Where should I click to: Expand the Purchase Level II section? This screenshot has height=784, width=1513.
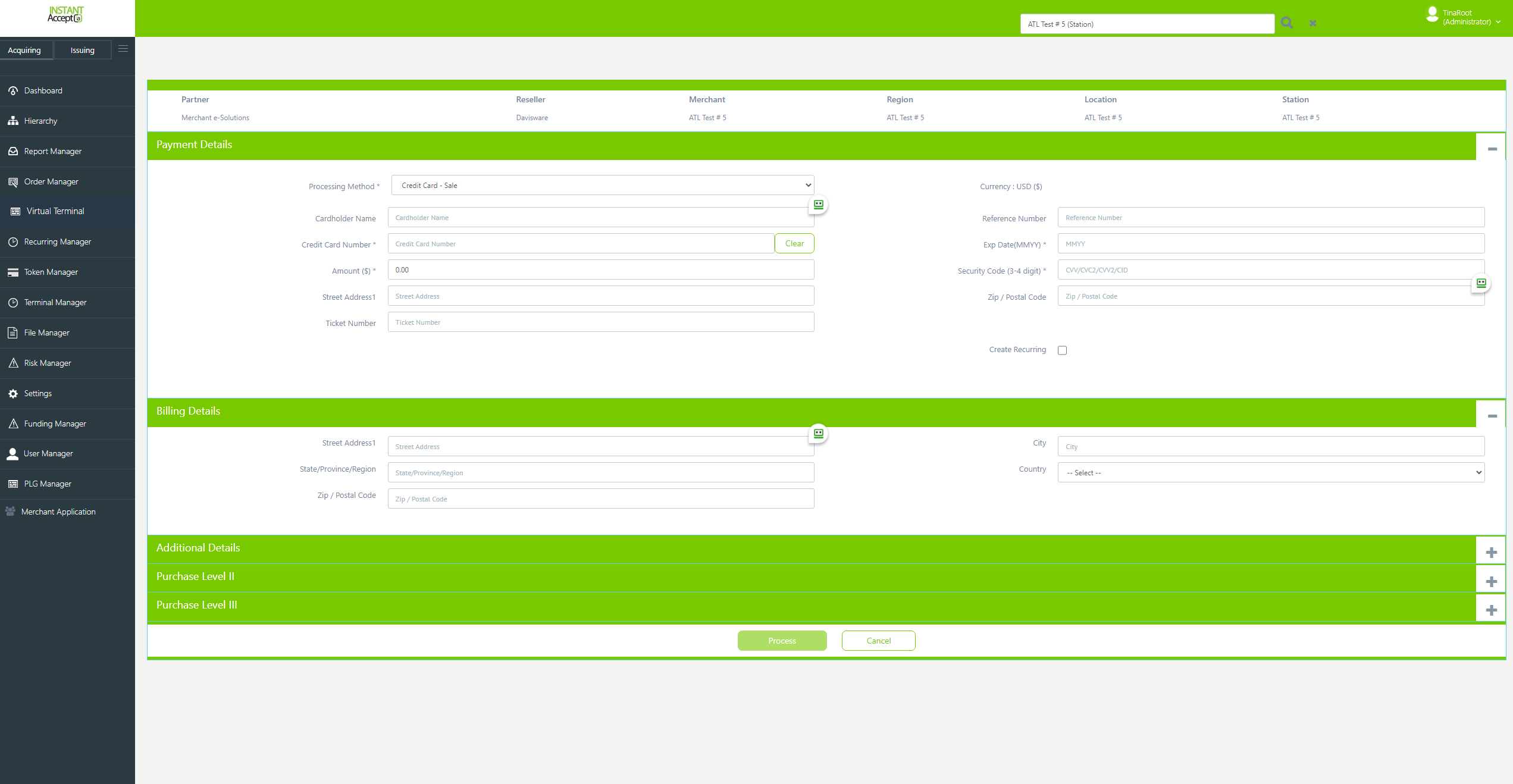(1491, 581)
